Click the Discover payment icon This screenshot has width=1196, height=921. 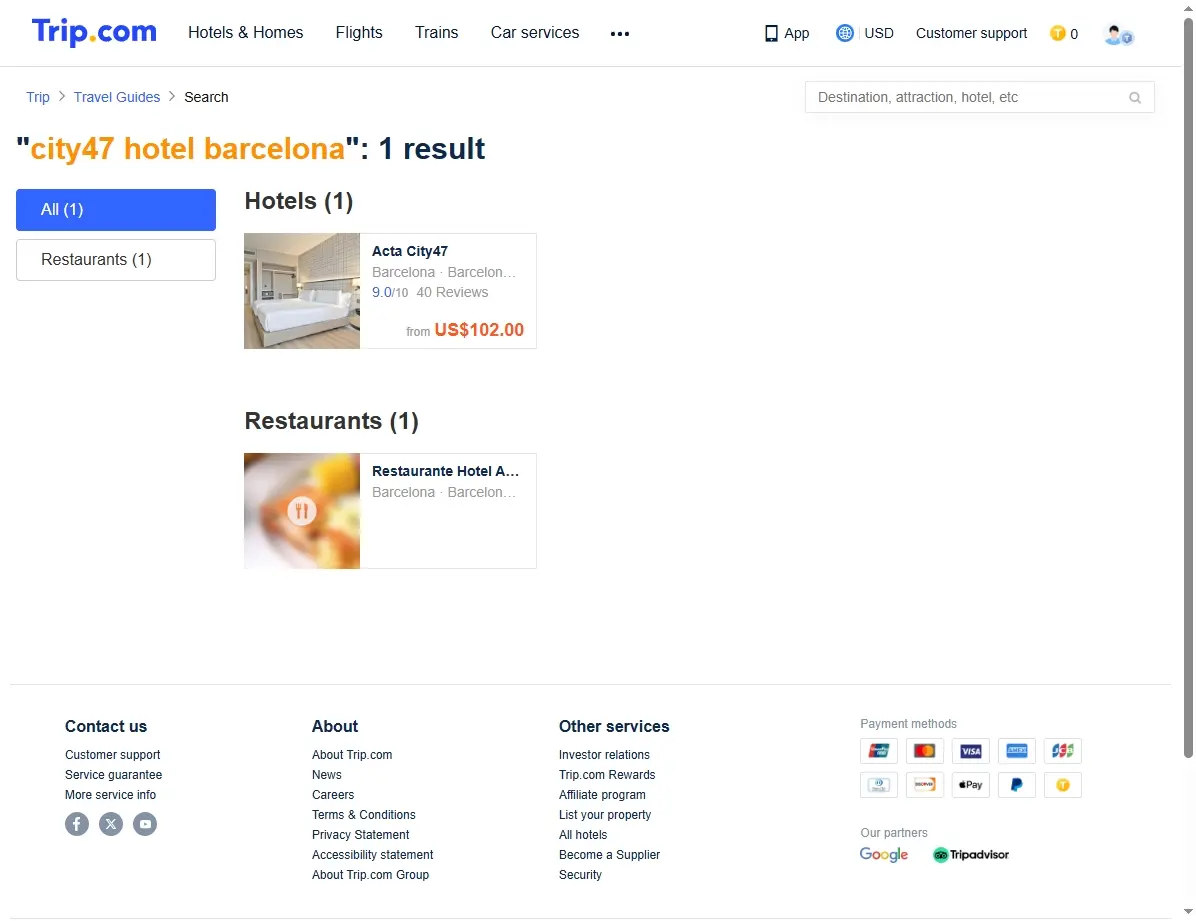click(x=924, y=784)
